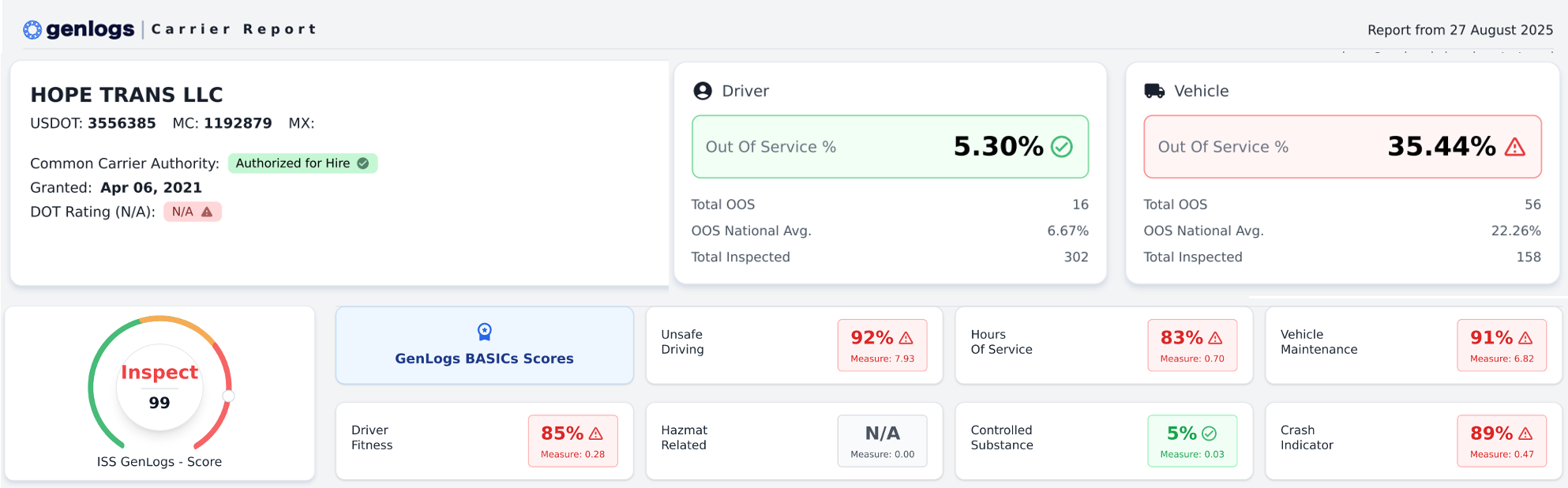Click the GenLogs BASICs award ribbon icon
This screenshot has height=488, width=1568.
click(x=485, y=332)
